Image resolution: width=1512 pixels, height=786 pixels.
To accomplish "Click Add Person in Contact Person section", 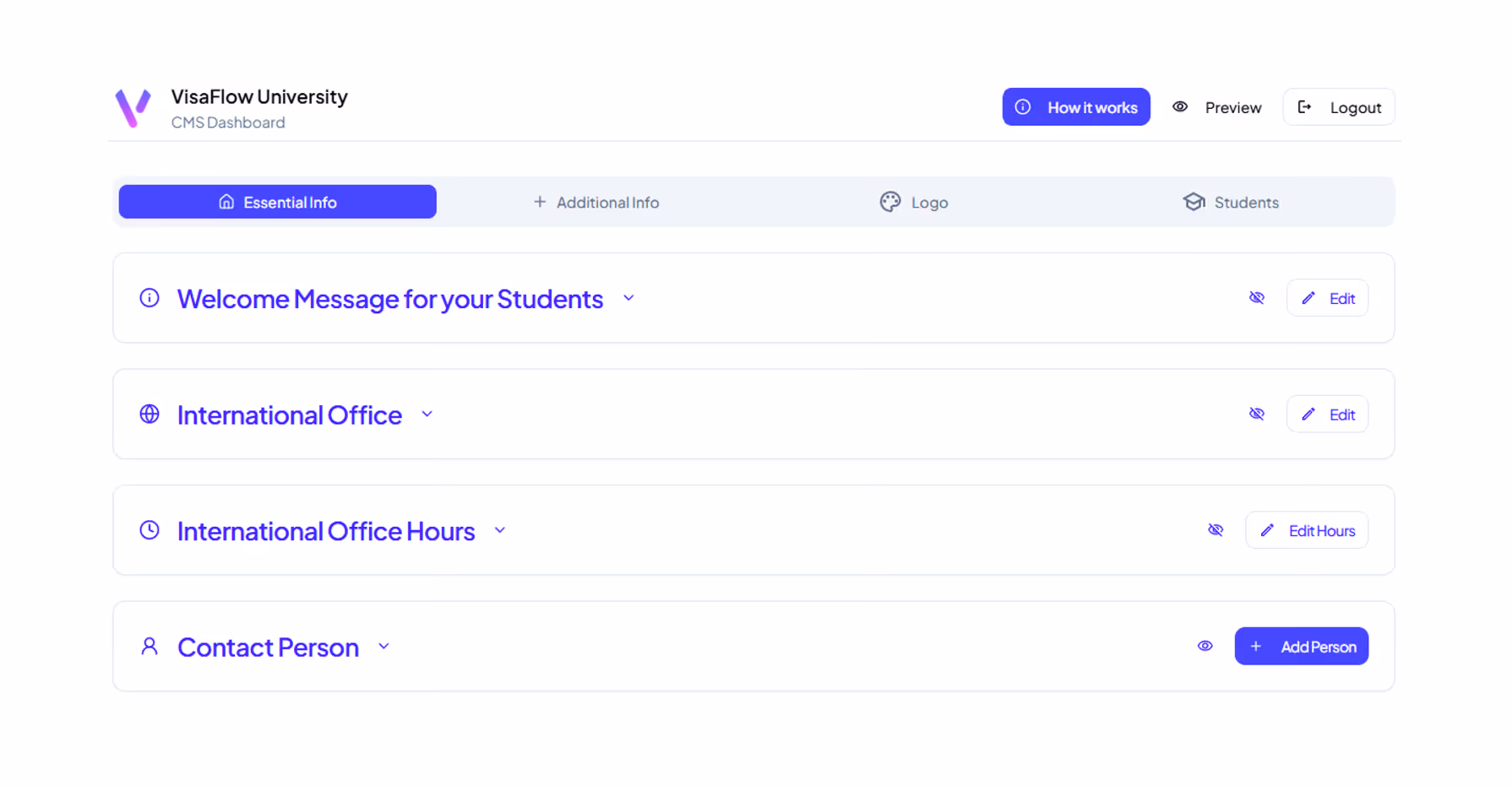I will [1301, 646].
